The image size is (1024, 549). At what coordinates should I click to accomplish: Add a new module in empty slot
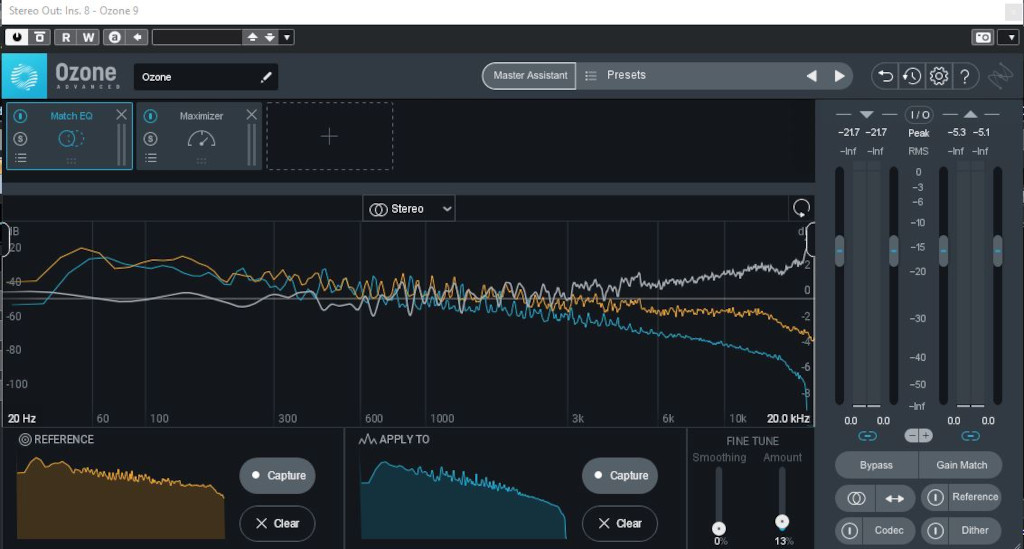tap(330, 136)
